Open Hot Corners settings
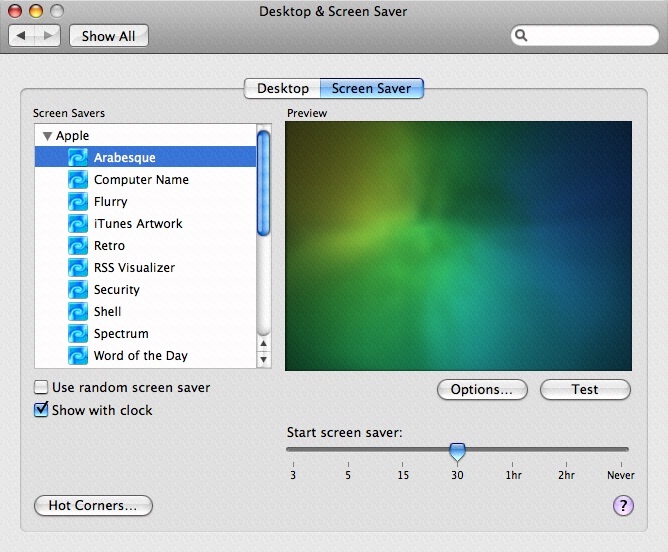 (93, 506)
